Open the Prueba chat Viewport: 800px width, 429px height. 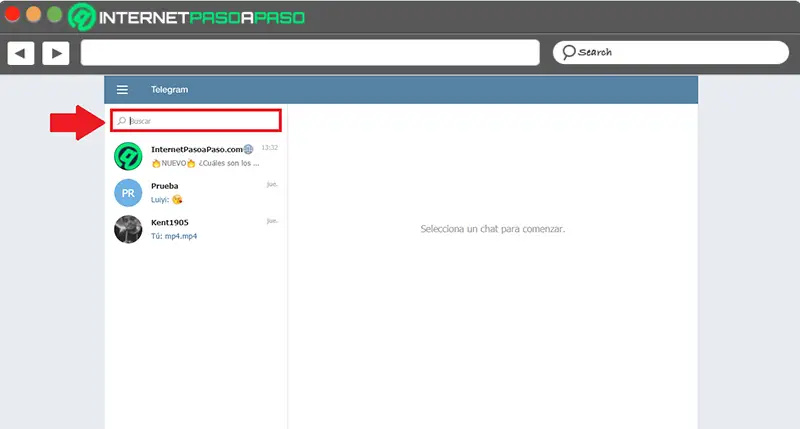(196, 193)
